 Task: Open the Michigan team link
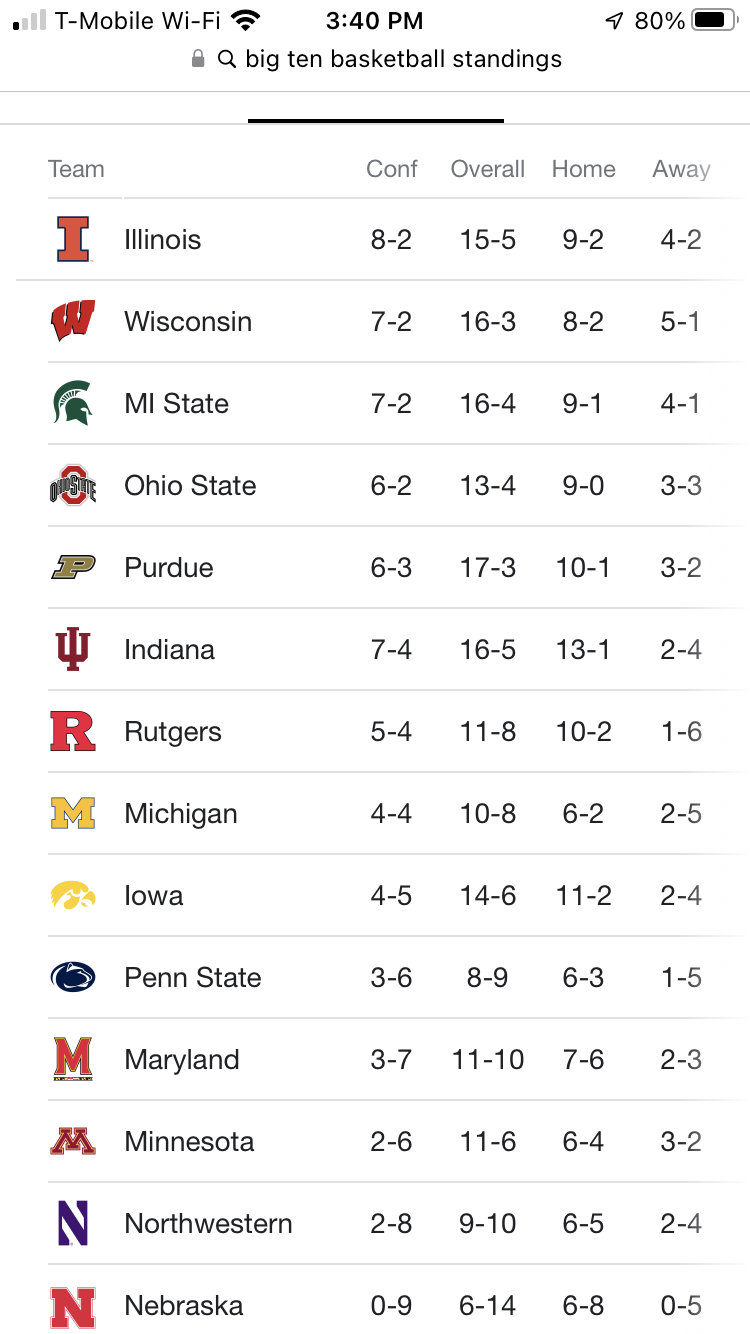coord(181,814)
